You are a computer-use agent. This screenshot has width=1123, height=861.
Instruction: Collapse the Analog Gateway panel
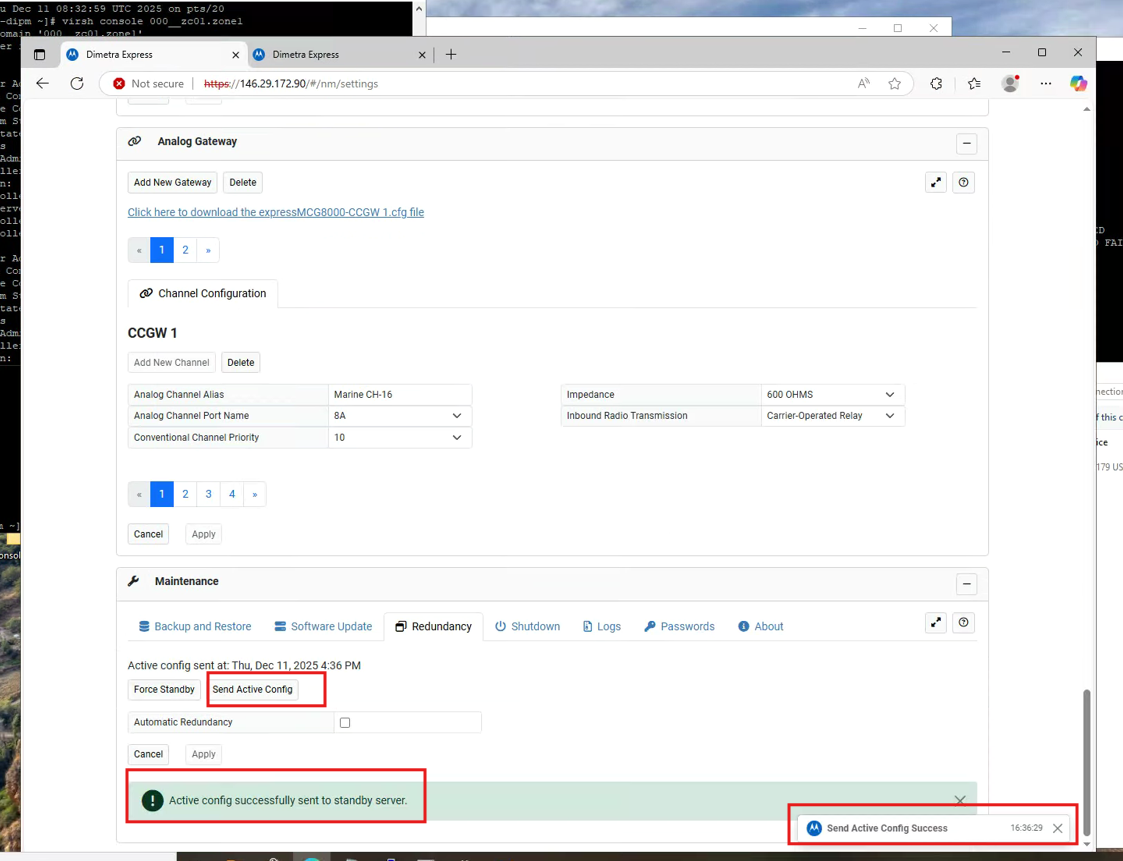pos(966,143)
